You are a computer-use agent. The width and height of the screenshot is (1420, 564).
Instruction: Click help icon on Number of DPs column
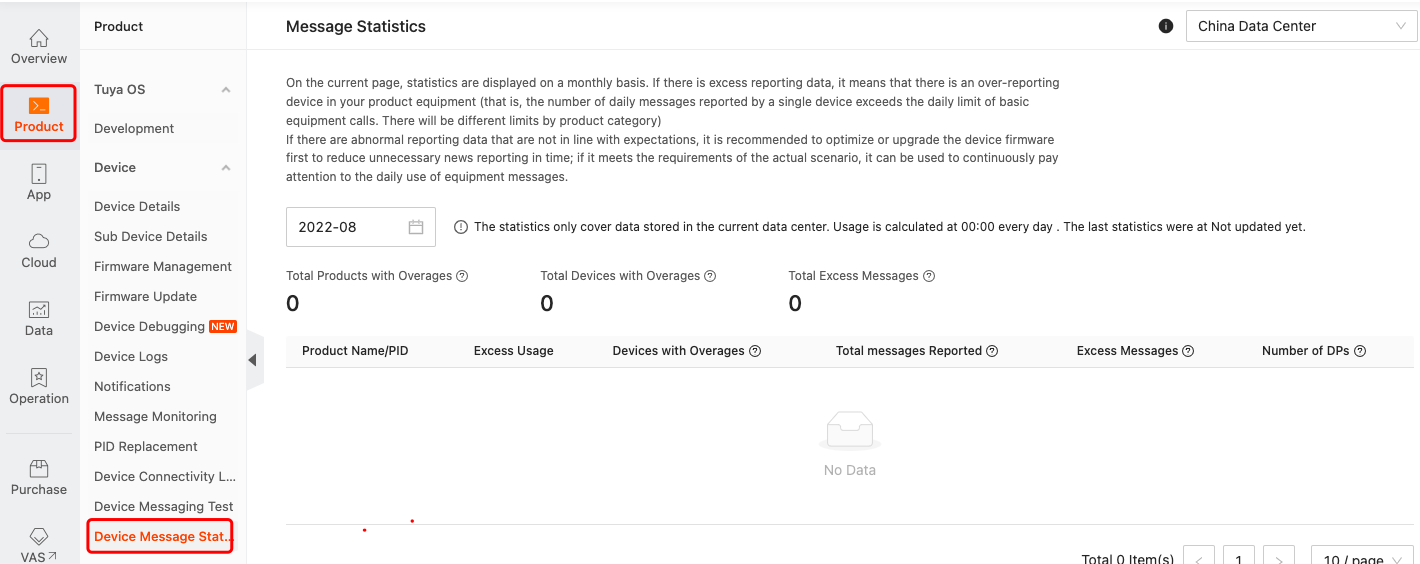pyautogui.click(x=1360, y=351)
